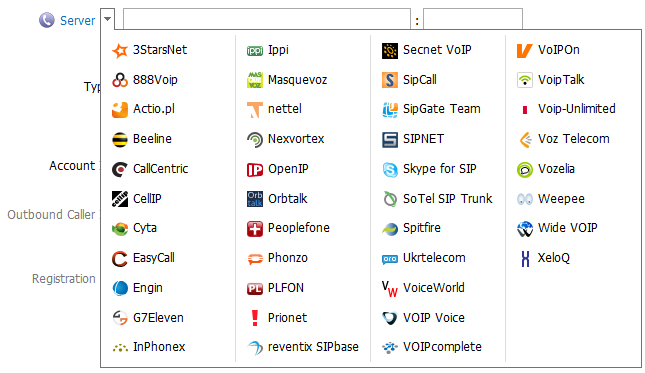Choose VOIPcomplete from the list
The width and height of the screenshot is (645, 373).
[432, 348]
